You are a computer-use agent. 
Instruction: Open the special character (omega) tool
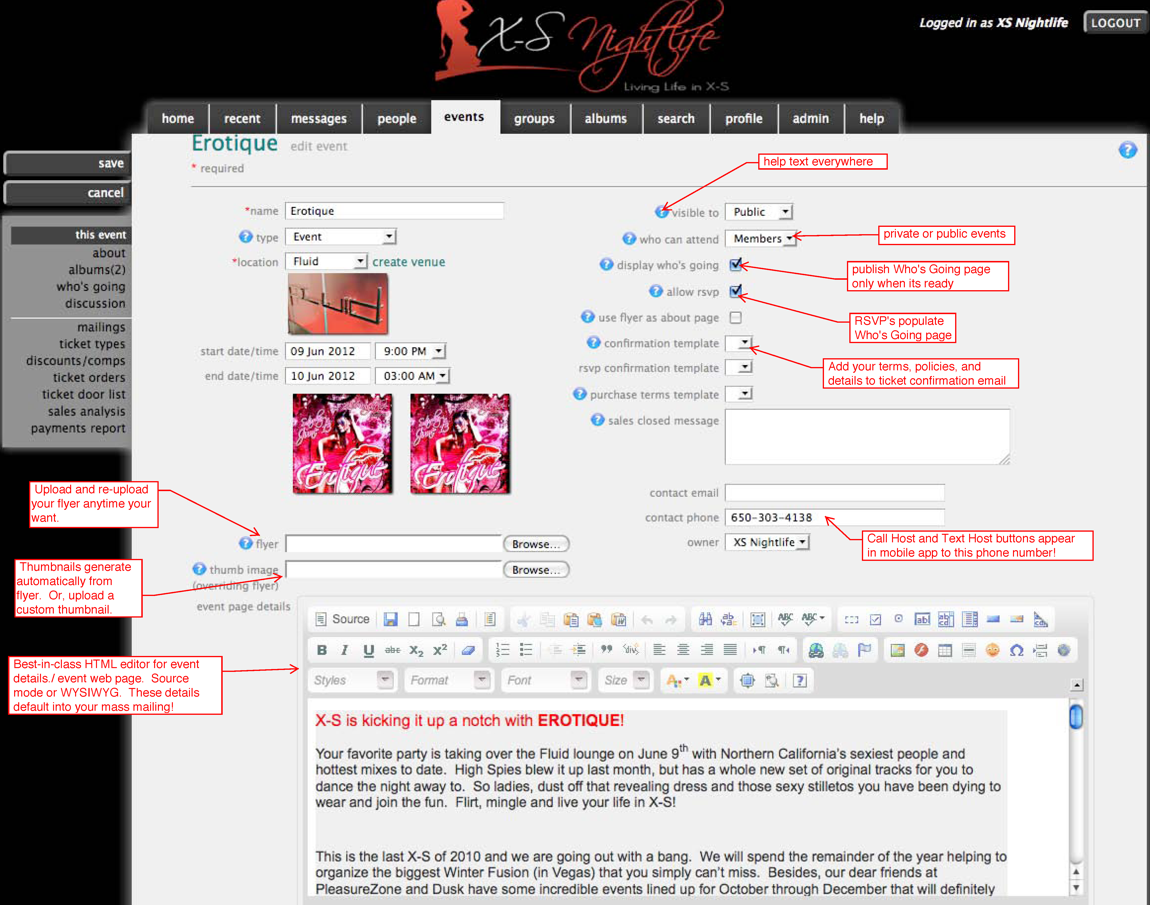click(1016, 650)
